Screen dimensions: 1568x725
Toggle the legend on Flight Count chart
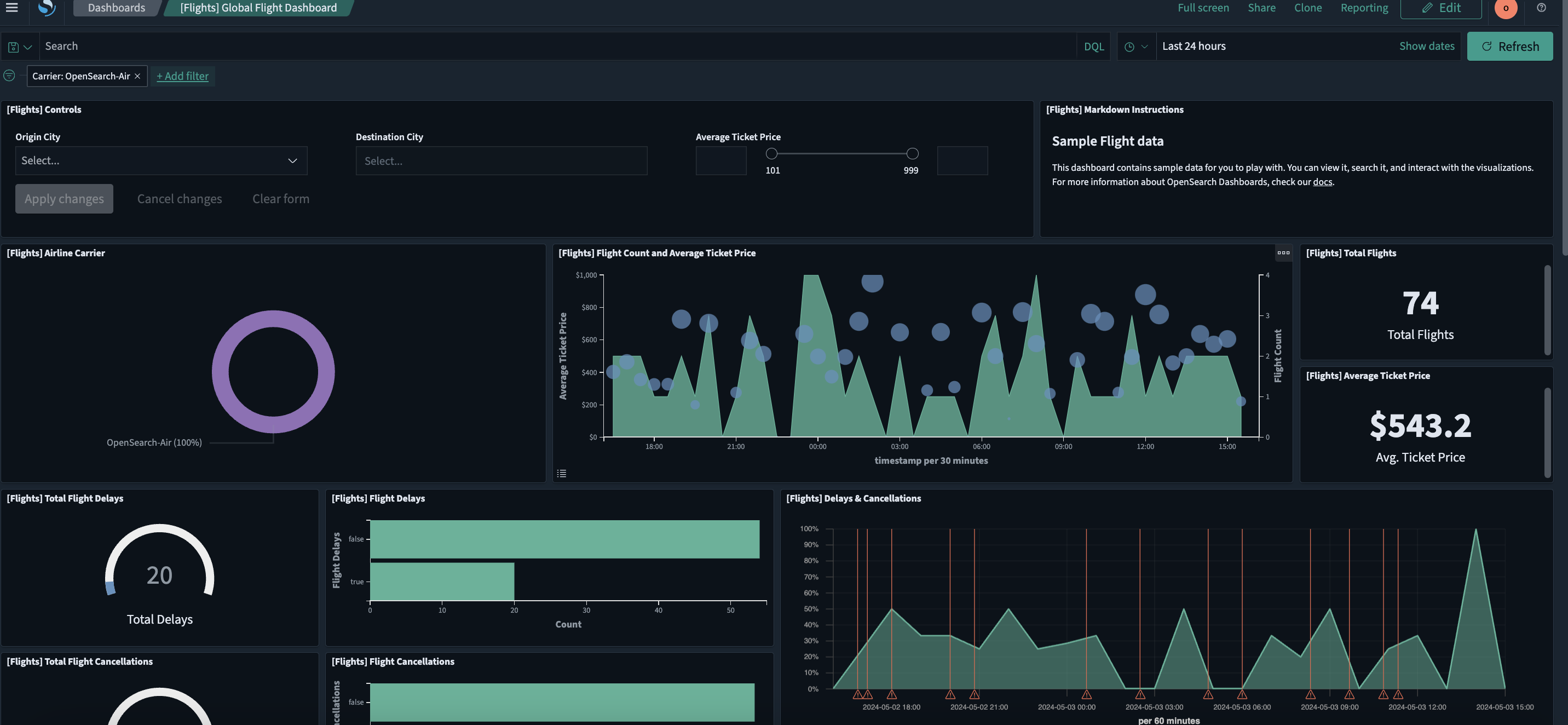pyautogui.click(x=562, y=473)
